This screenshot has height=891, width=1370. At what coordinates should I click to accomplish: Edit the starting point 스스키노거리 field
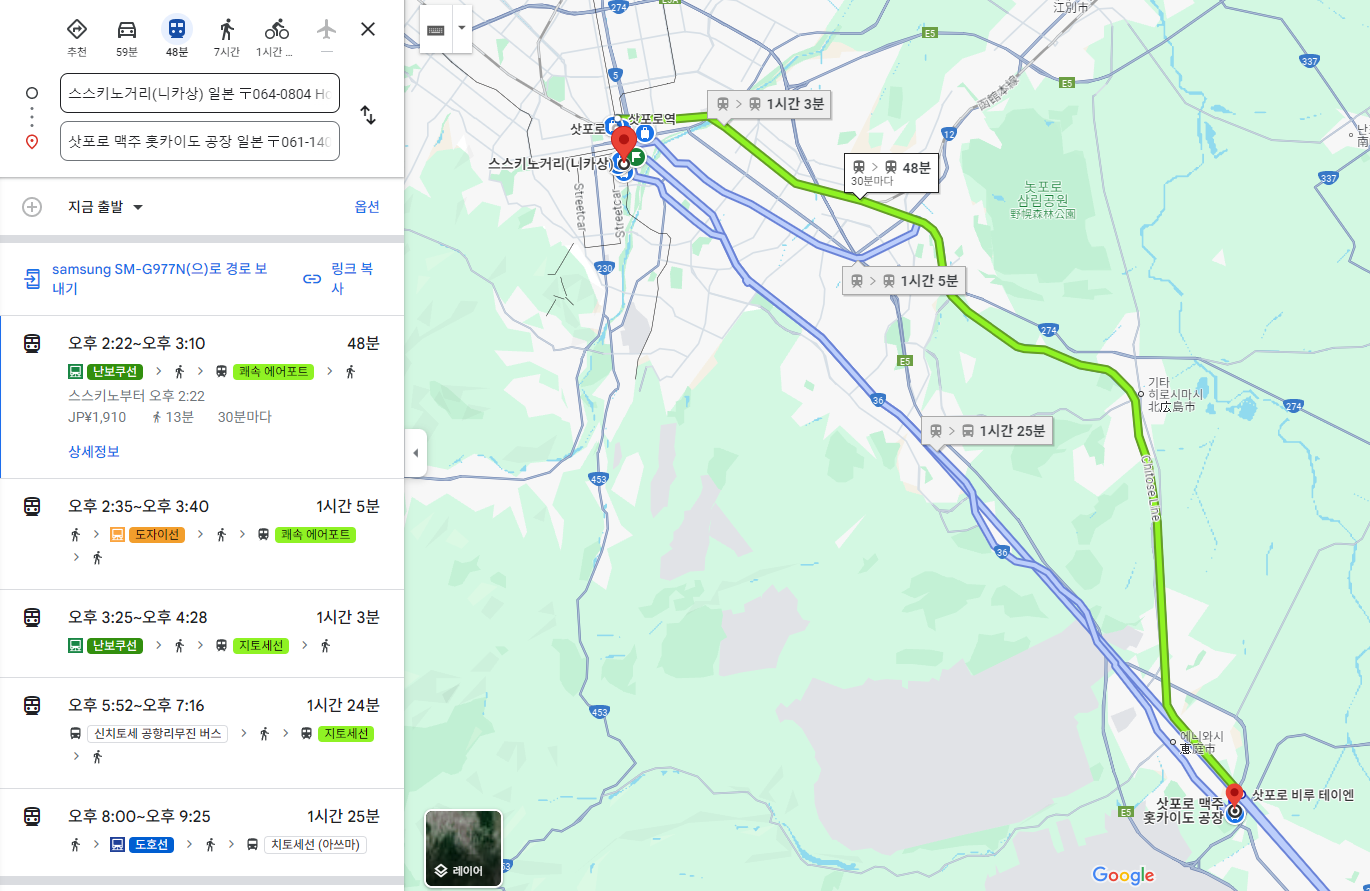coord(200,93)
